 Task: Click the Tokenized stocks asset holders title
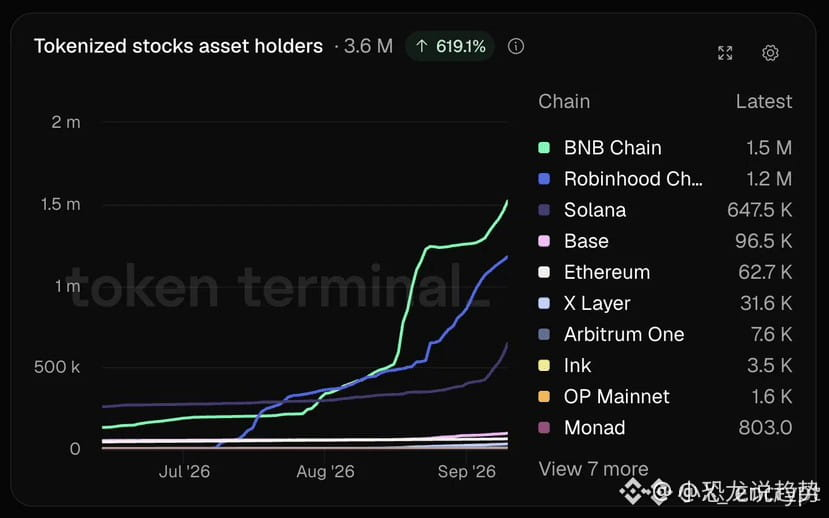pos(178,47)
